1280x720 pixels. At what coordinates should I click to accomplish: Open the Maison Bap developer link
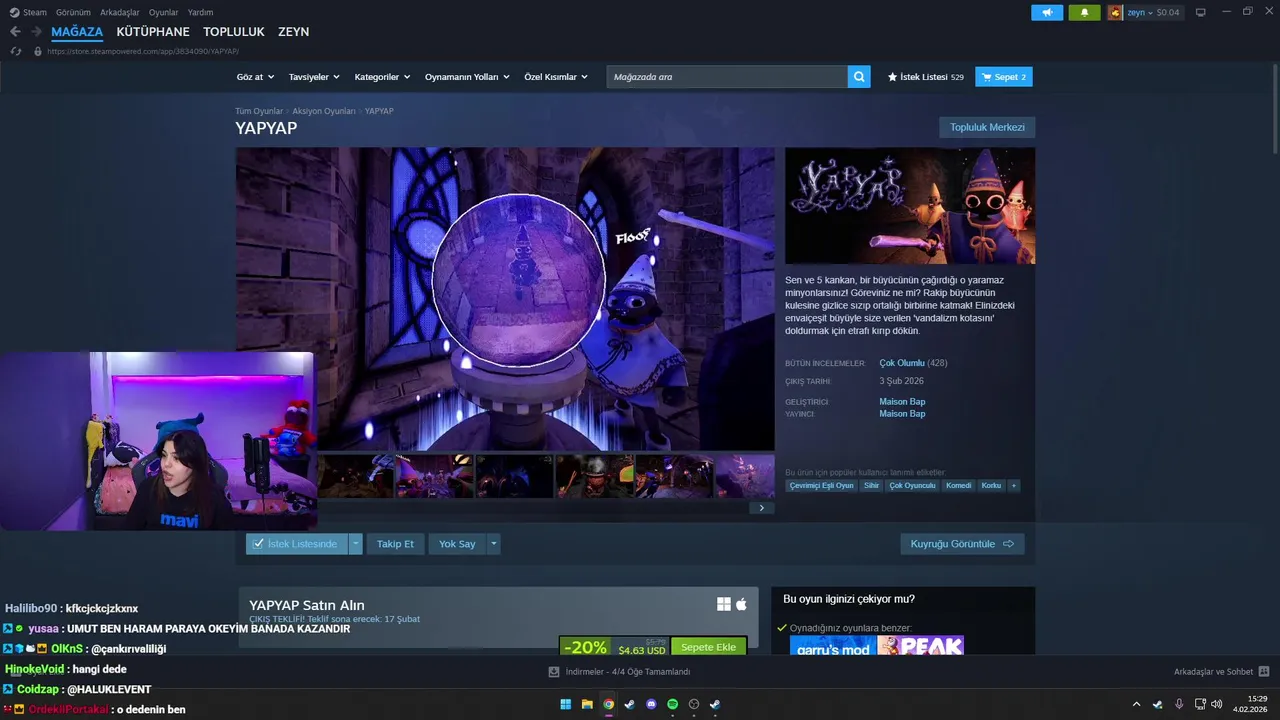pyautogui.click(x=902, y=402)
